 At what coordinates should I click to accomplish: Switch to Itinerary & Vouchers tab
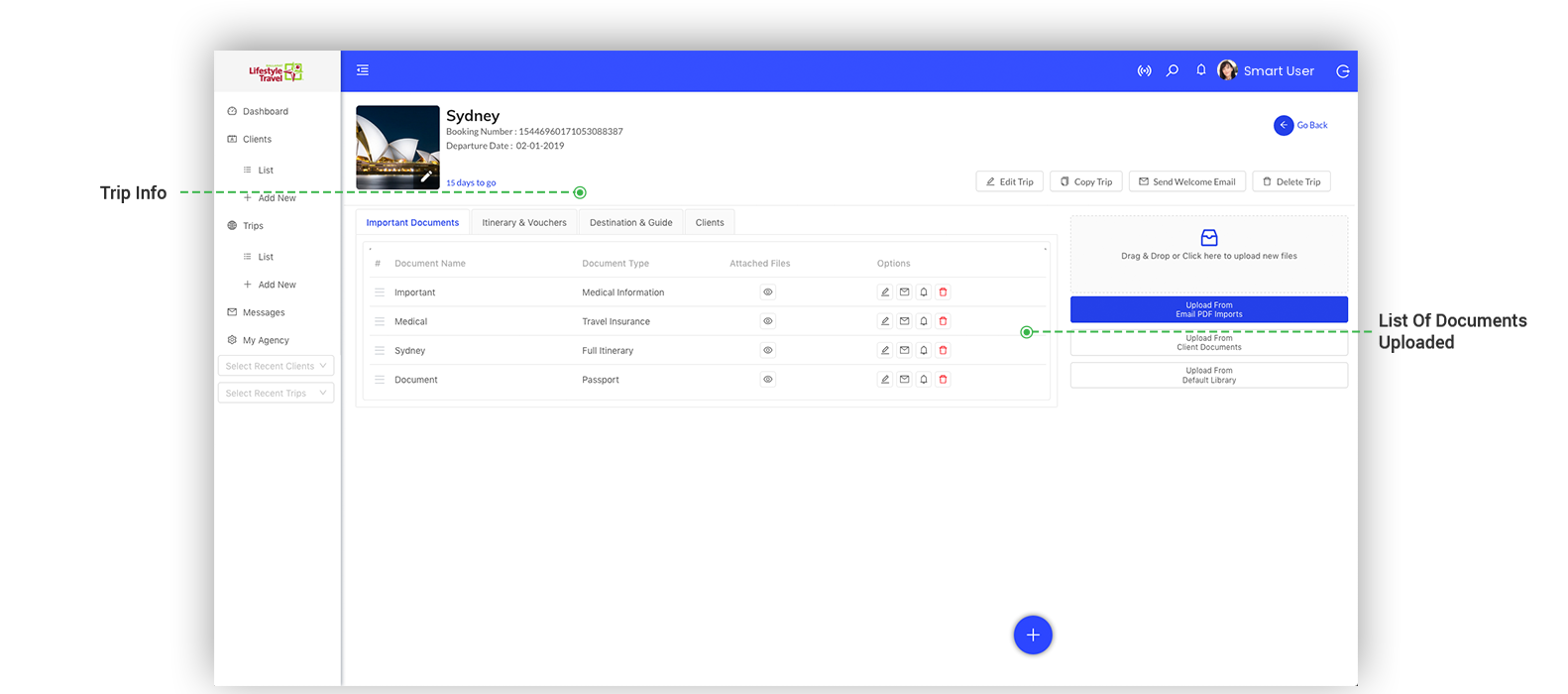coord(524,223)
